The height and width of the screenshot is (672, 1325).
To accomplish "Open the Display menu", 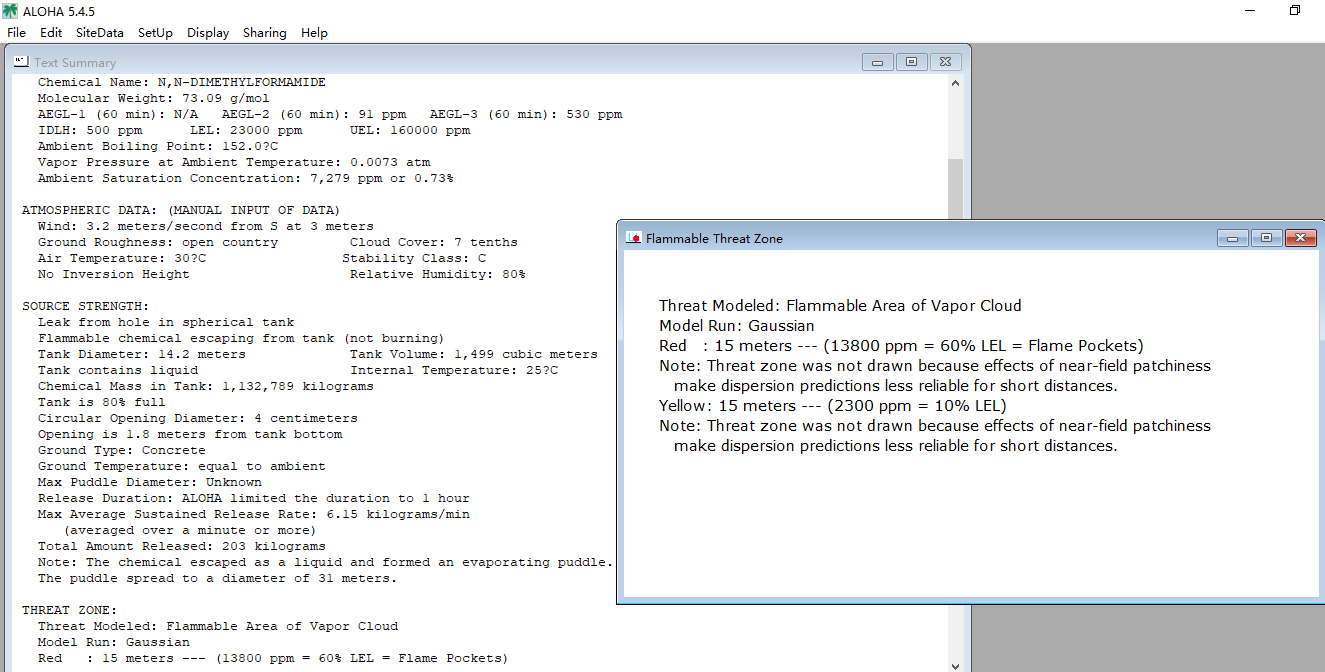I will point(208,33).
